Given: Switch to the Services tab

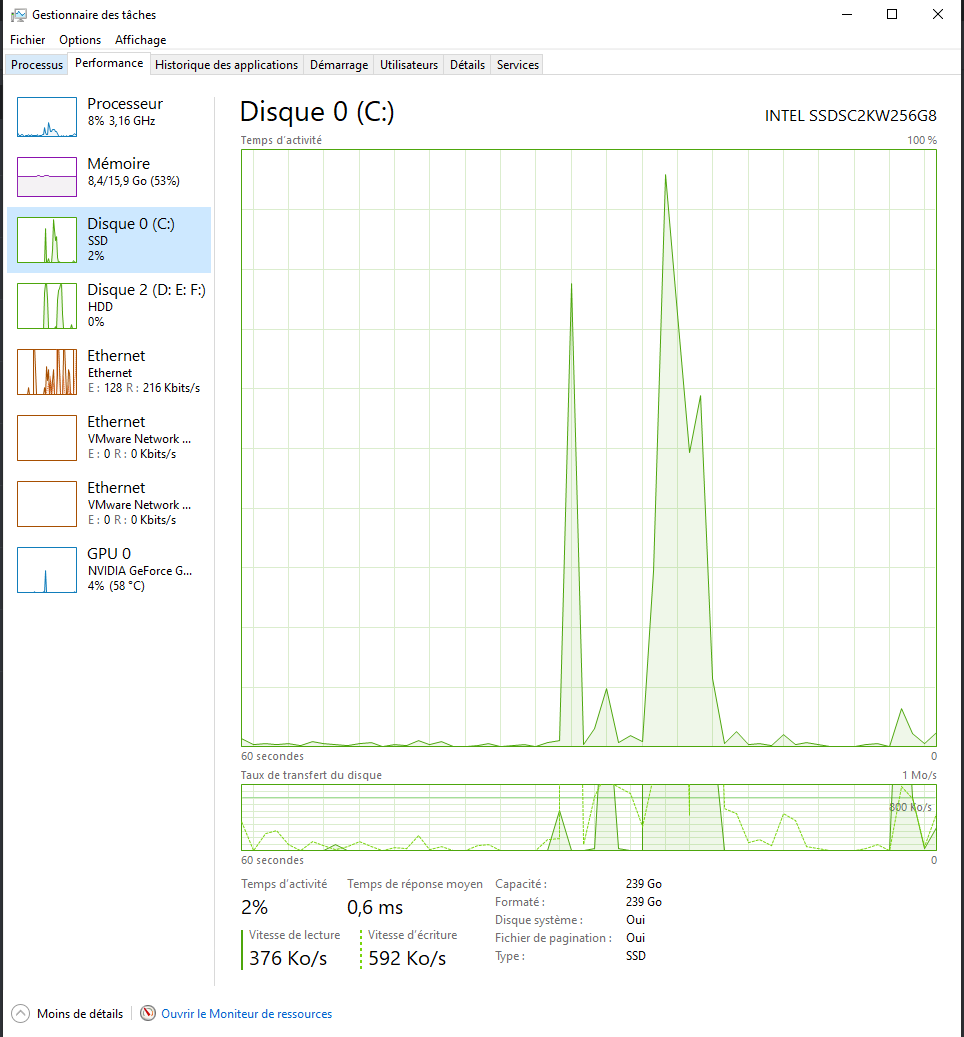Looking at the screenshot, I should tap(517, 63).
